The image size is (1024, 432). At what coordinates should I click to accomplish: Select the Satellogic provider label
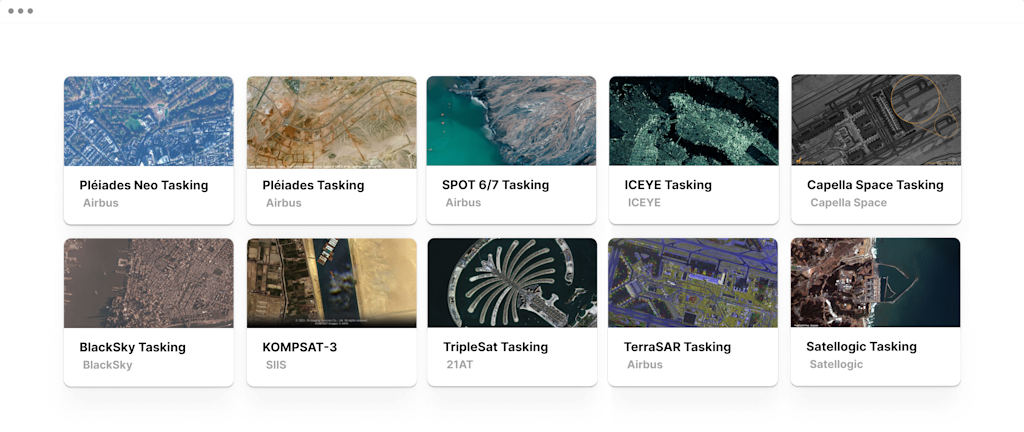[836, 364]
